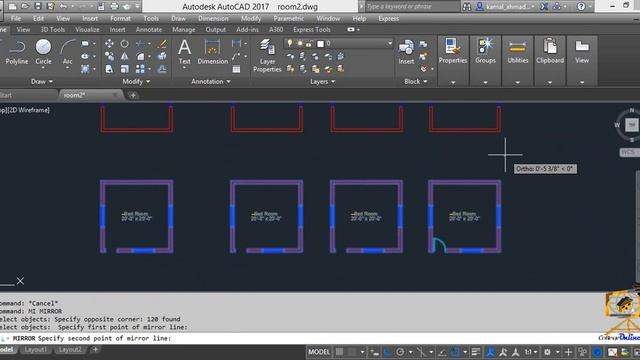Click the Explode tool icon

162,56
